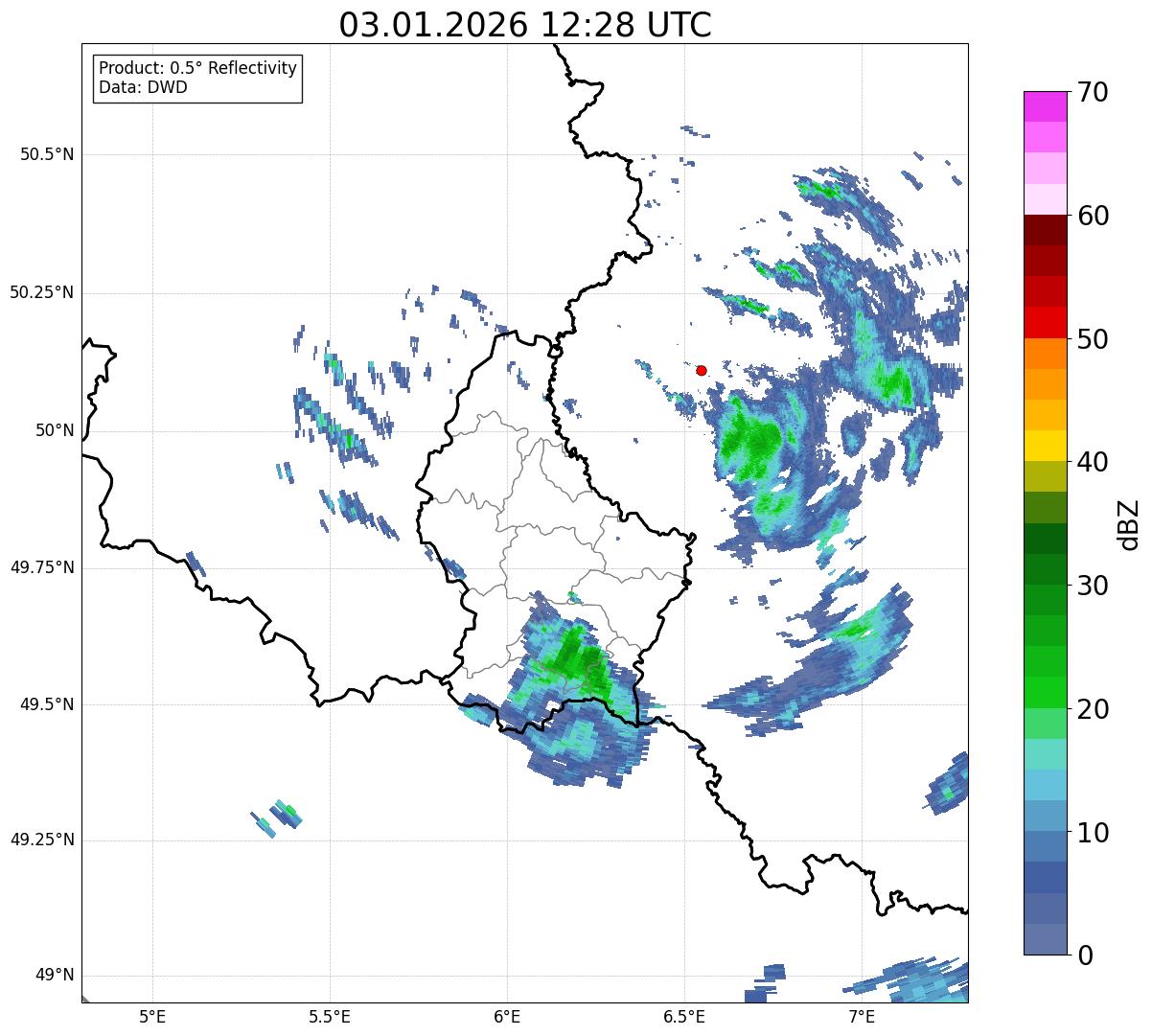Screen dimensions: 1152x1036
Task: Click the 49.5°N latitude label
Action: pyautogui.click(x=47, y=704)
